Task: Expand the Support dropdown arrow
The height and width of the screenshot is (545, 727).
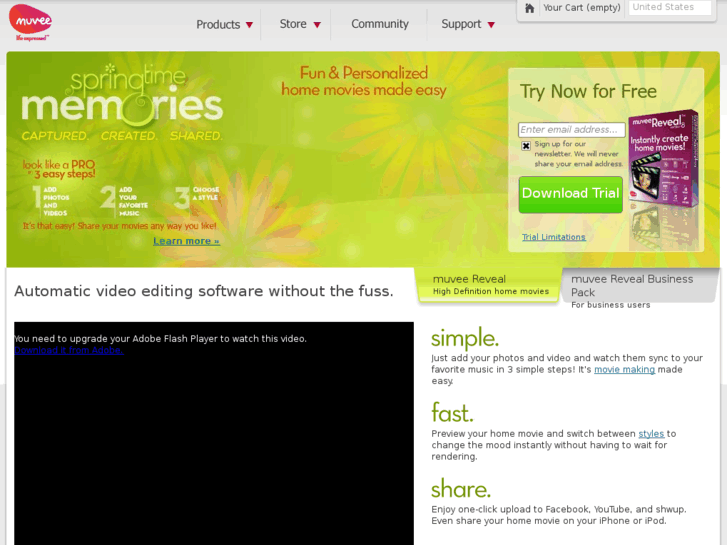Action: pyautogui.click(x=491, y=25)
